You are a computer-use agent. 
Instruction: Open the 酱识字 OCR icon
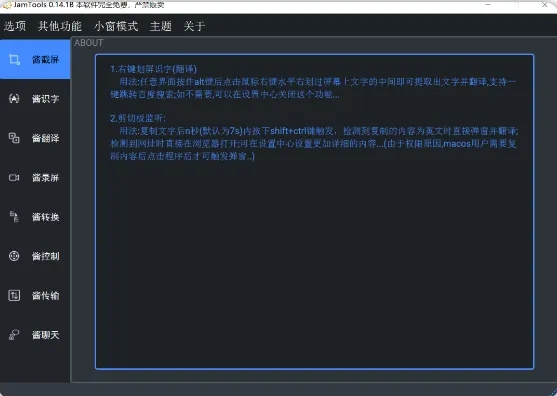click(x=14, y=99)
